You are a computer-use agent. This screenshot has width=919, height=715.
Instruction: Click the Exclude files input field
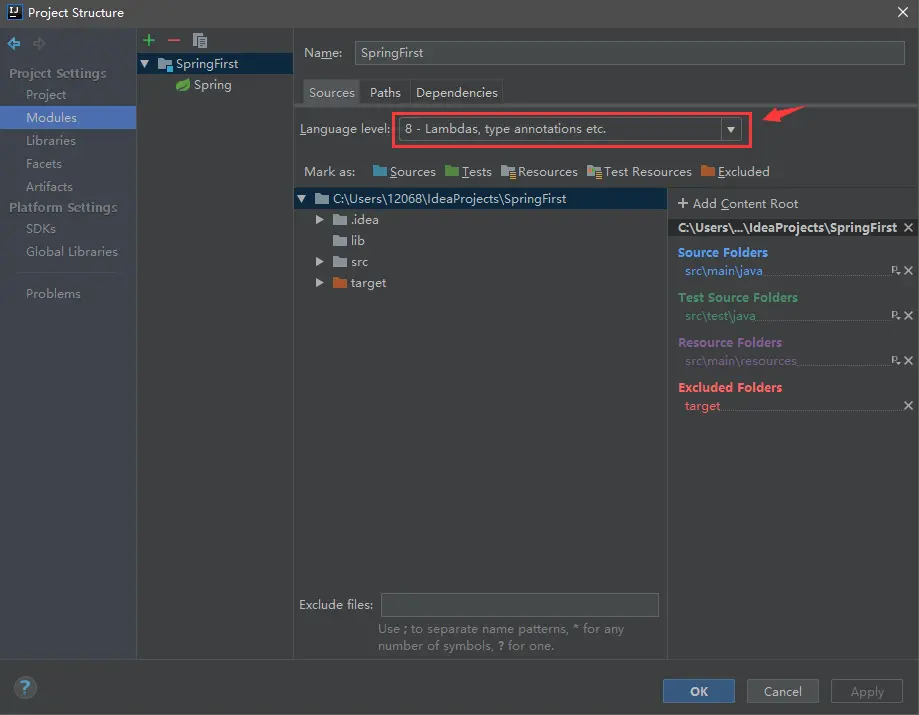point(520,605)
